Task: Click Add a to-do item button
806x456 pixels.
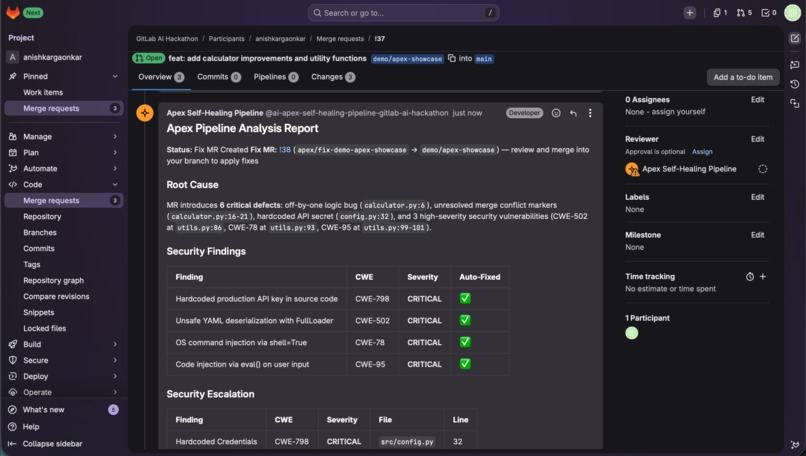Action: point(743,77)
